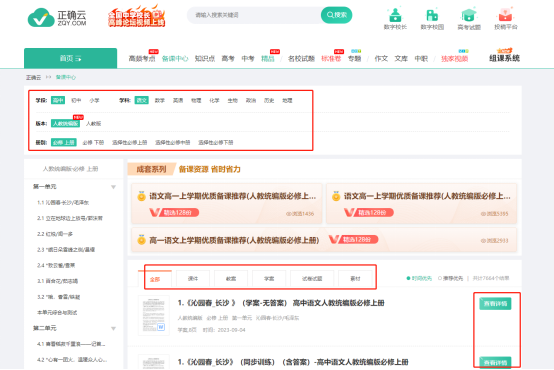This screenshot has height=370, width=554.
Task: Focus the search keyword input field
Action: [254, 15]
